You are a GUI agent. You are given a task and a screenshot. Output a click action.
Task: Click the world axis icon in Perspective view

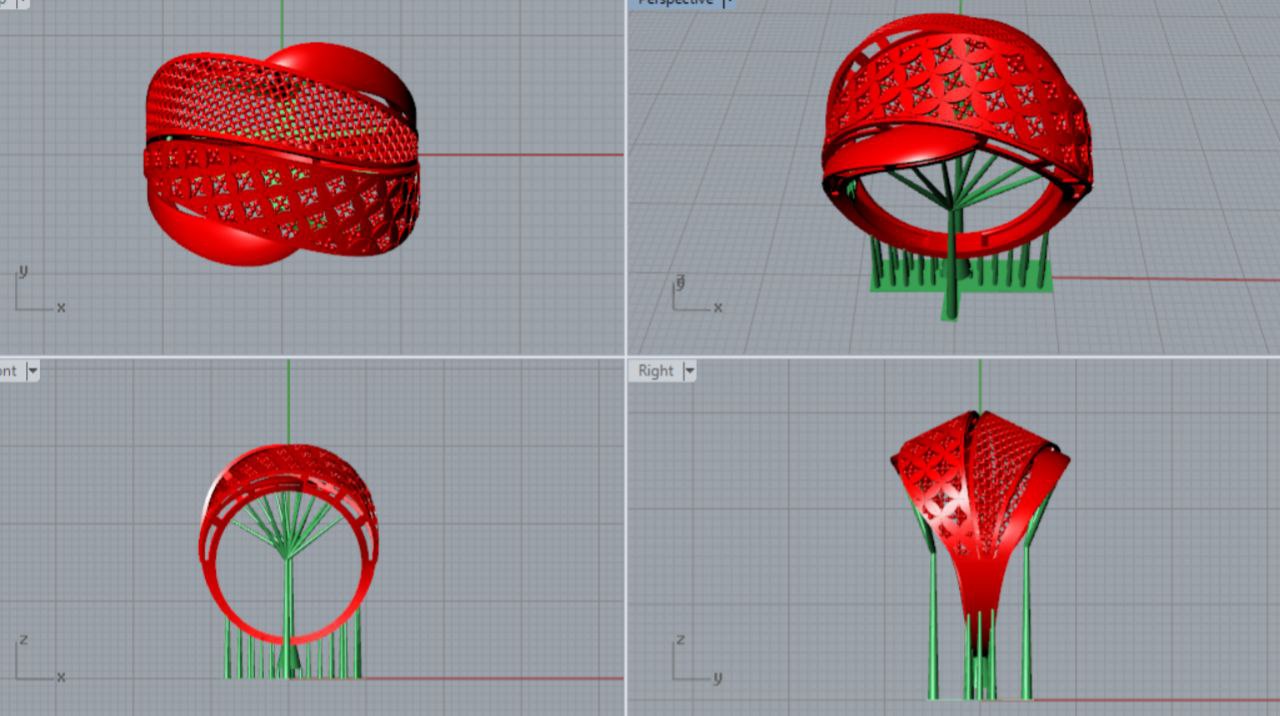tap(693, 297)
